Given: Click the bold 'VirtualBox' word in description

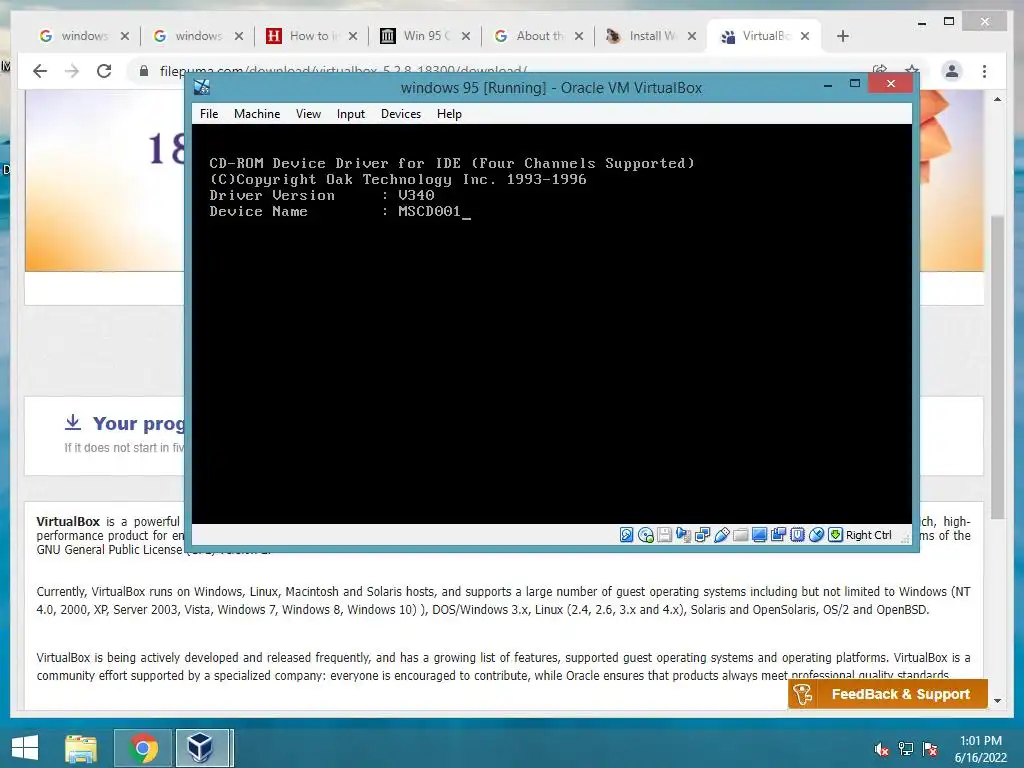Looking at the screenshot, I should point(68,521).
